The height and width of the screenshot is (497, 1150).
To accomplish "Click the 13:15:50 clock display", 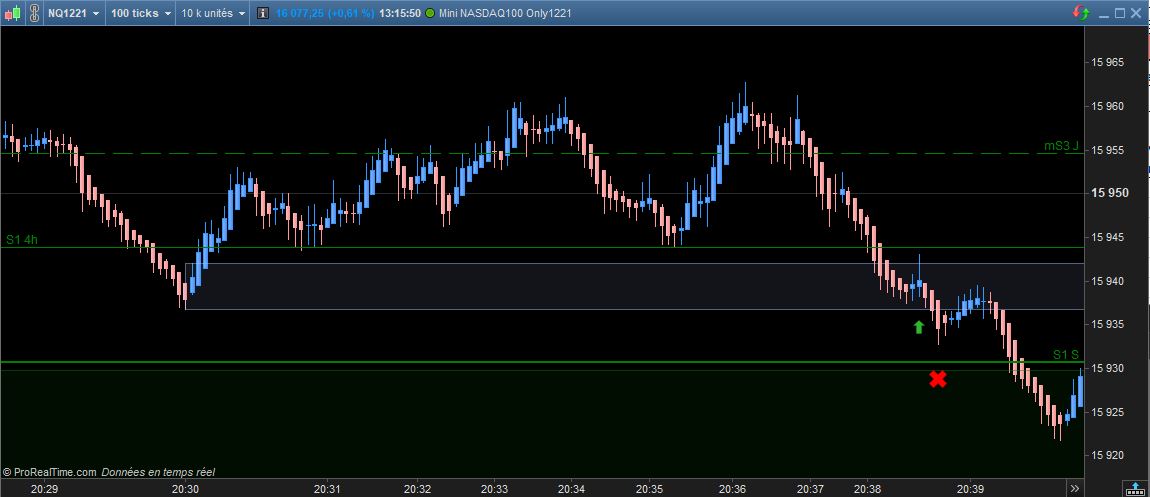I will click(x=400, y=13).
